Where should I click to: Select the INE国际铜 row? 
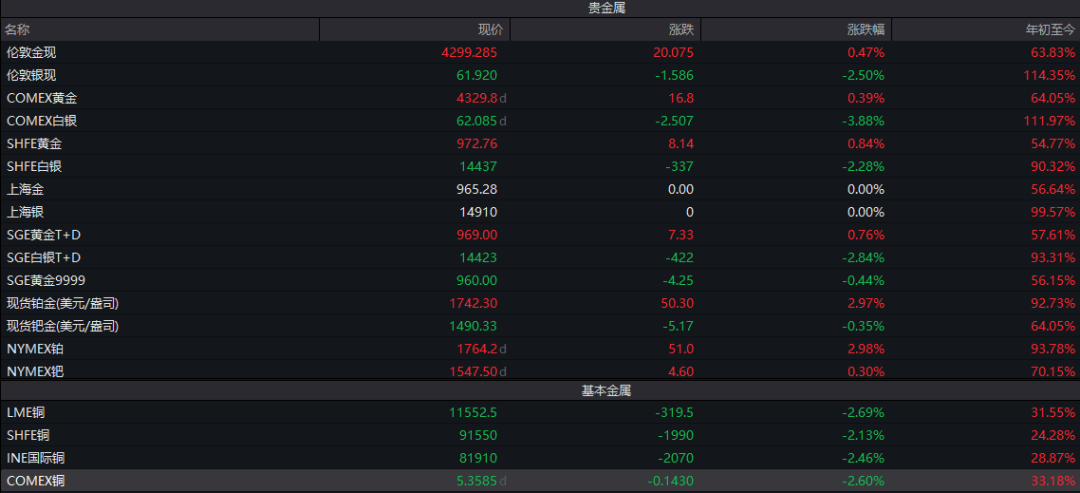tap(36, 458)
